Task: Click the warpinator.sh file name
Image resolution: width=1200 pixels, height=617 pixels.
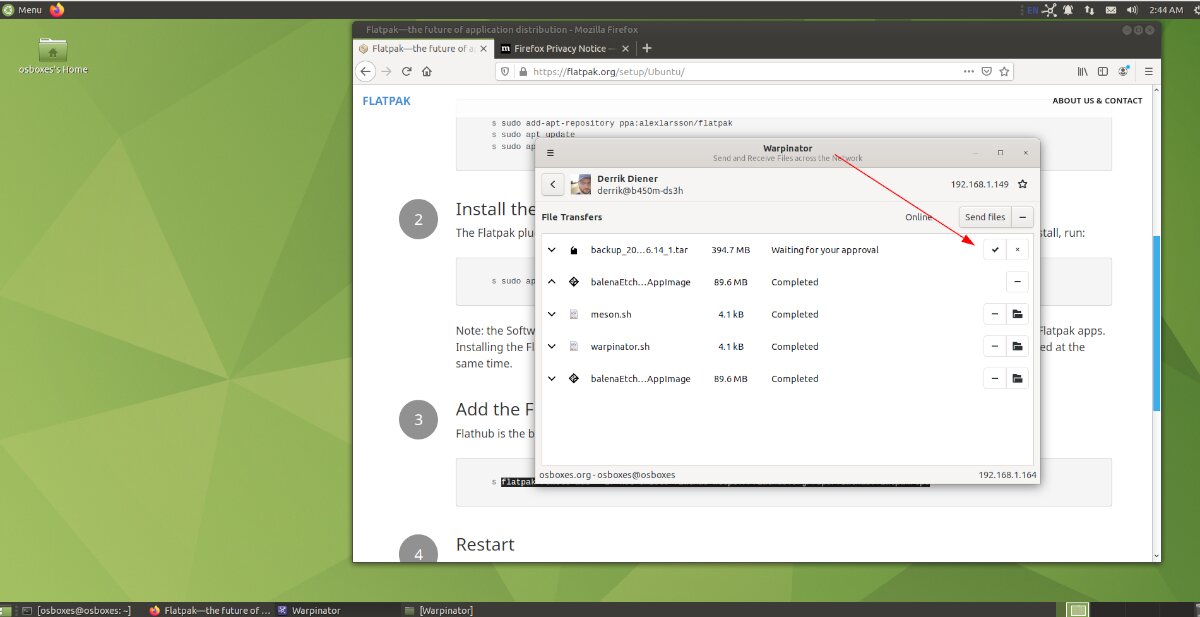Action: click(620, 346)
